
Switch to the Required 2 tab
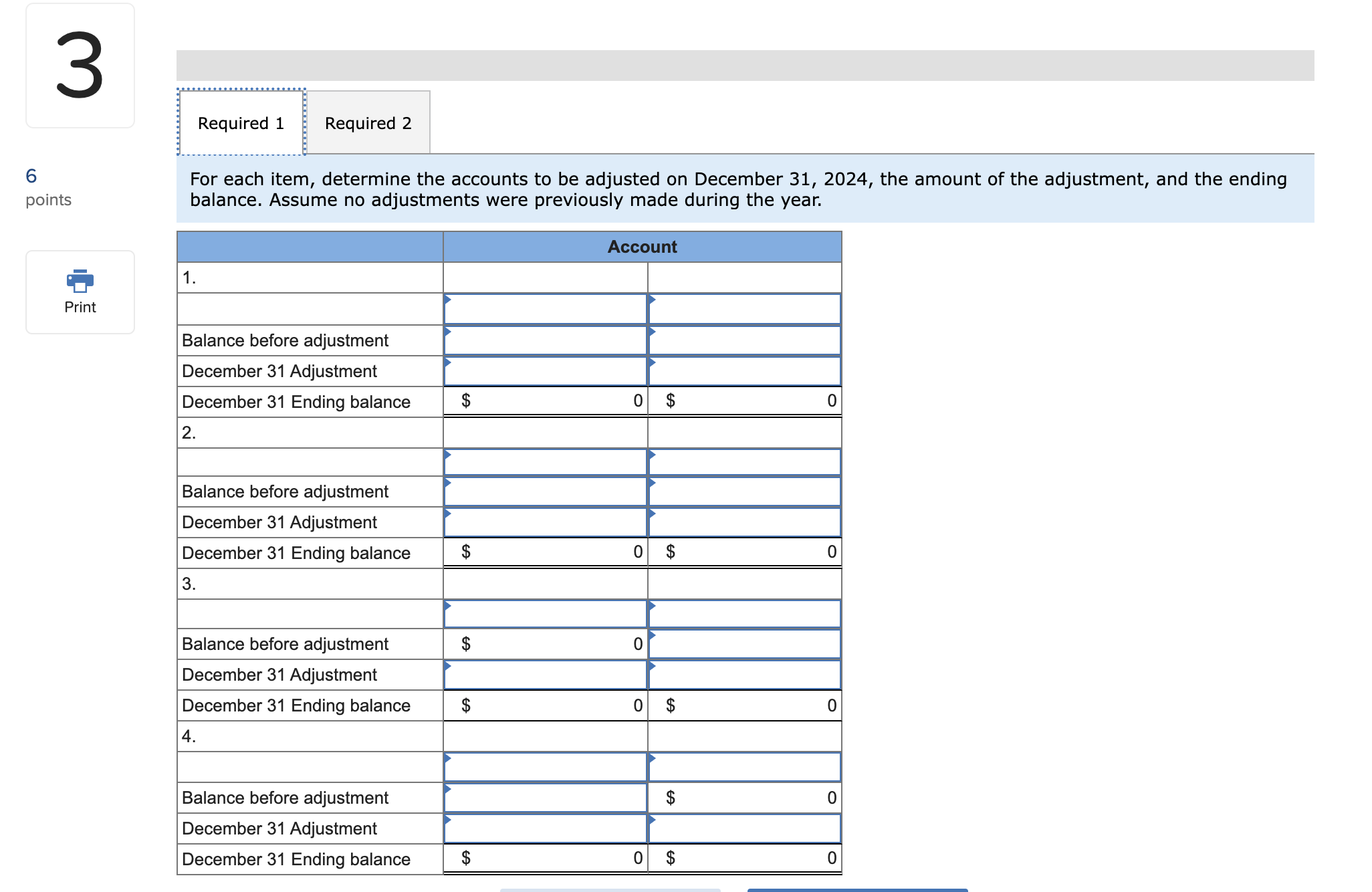click(x=368, y=123)
